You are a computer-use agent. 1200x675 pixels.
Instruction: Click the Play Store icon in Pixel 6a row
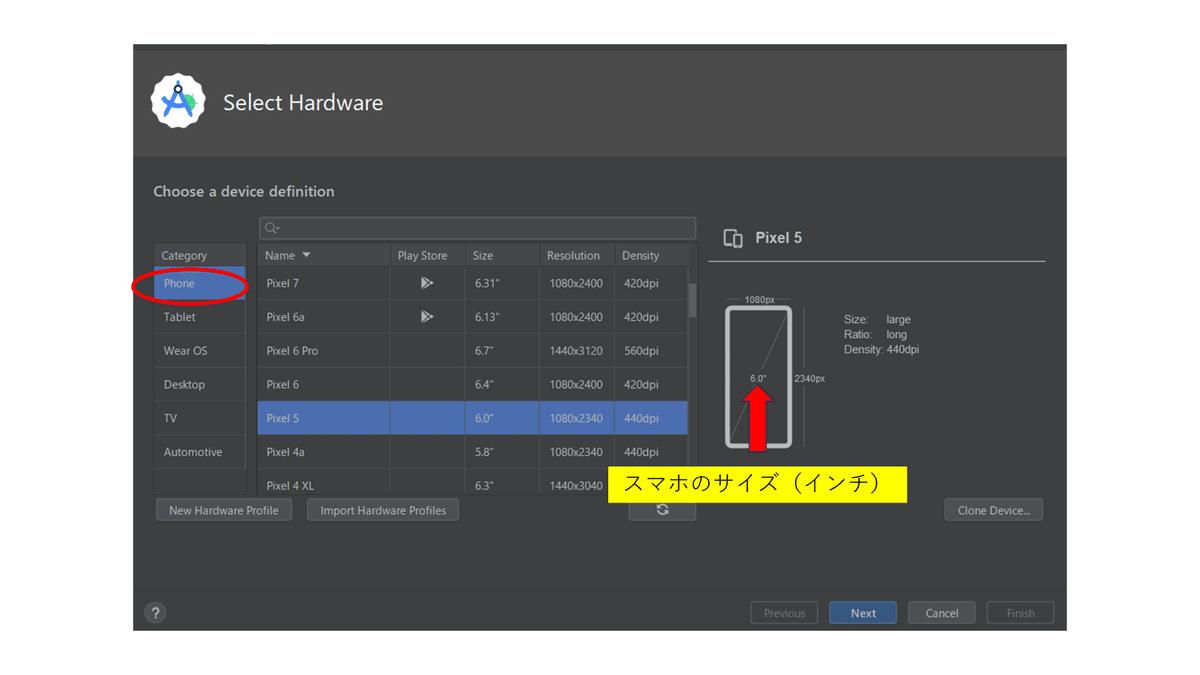(x=427, y=317)
